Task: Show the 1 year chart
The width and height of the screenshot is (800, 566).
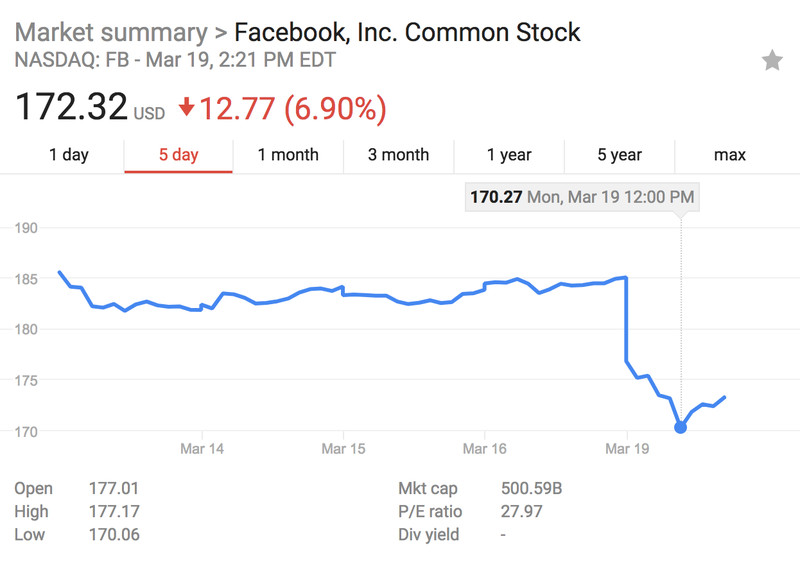Action: [x=509, y=155]
